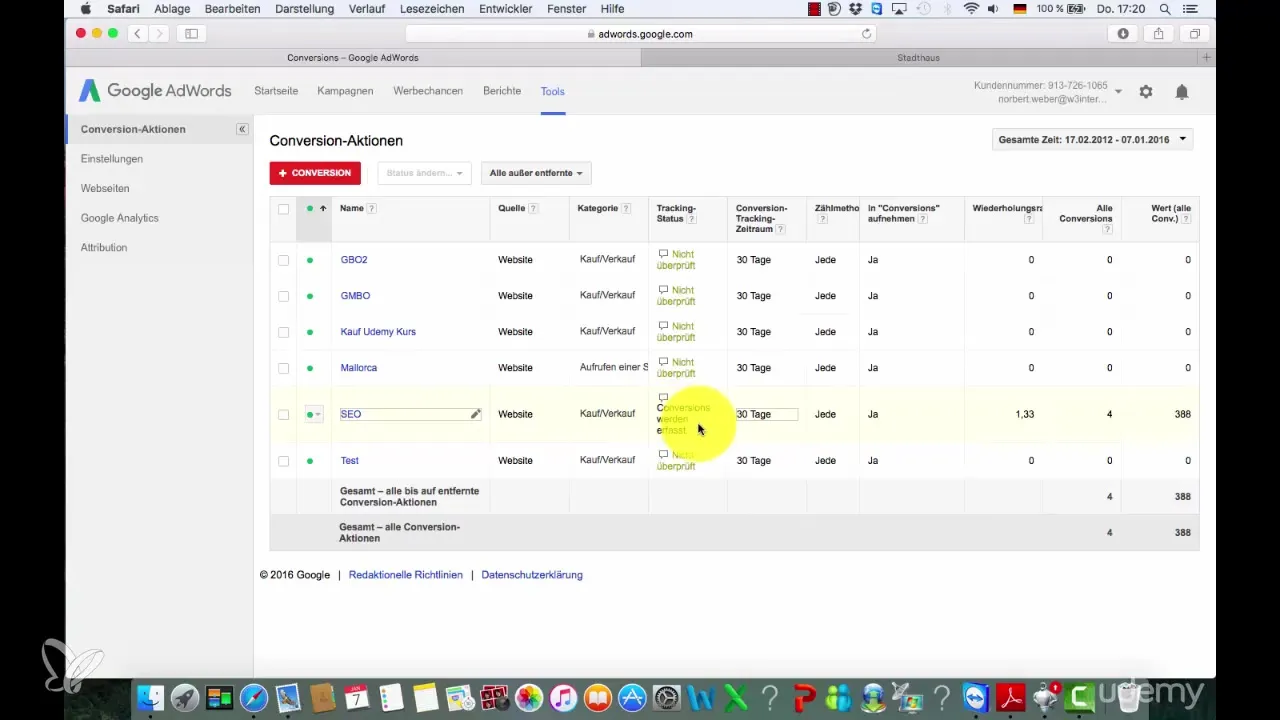1280x720 pixels.
Task: Open the Datenschutzerklärung link
Action: 532,575
